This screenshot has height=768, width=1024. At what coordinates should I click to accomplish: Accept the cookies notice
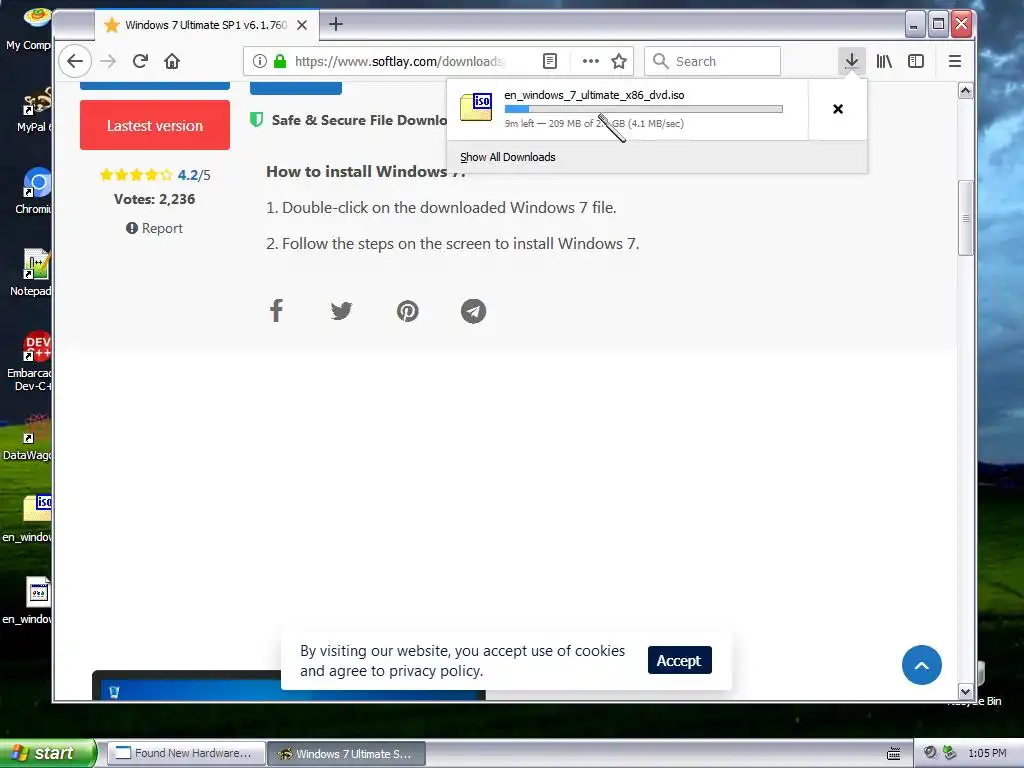[679, 660]
